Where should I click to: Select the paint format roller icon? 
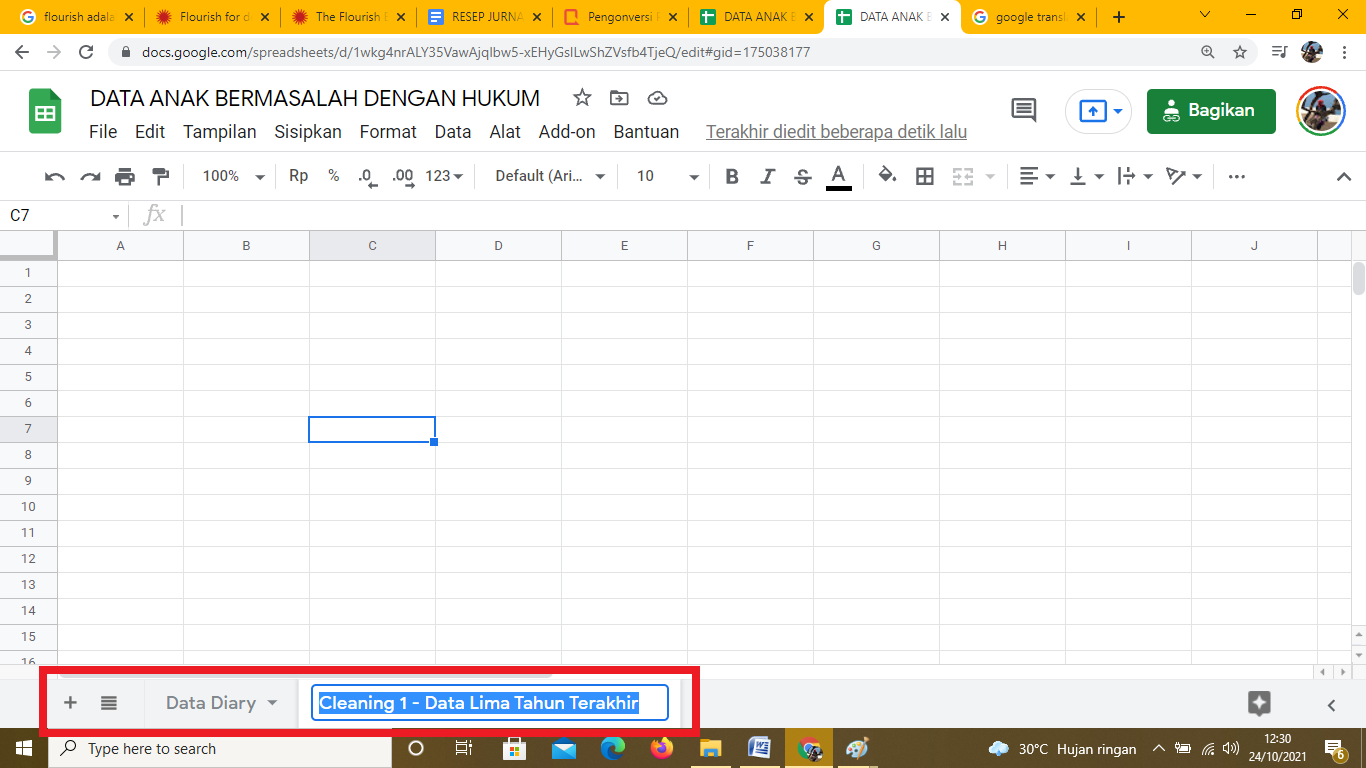[160, 177]
